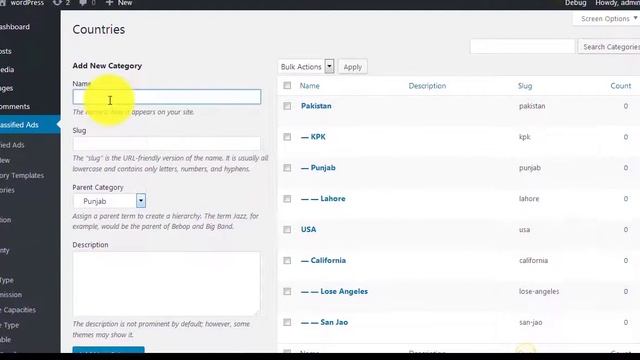This screenshot has width=640, height=360.
Task: Go to Dashboard in sidebar
Action: pos(15,27)
